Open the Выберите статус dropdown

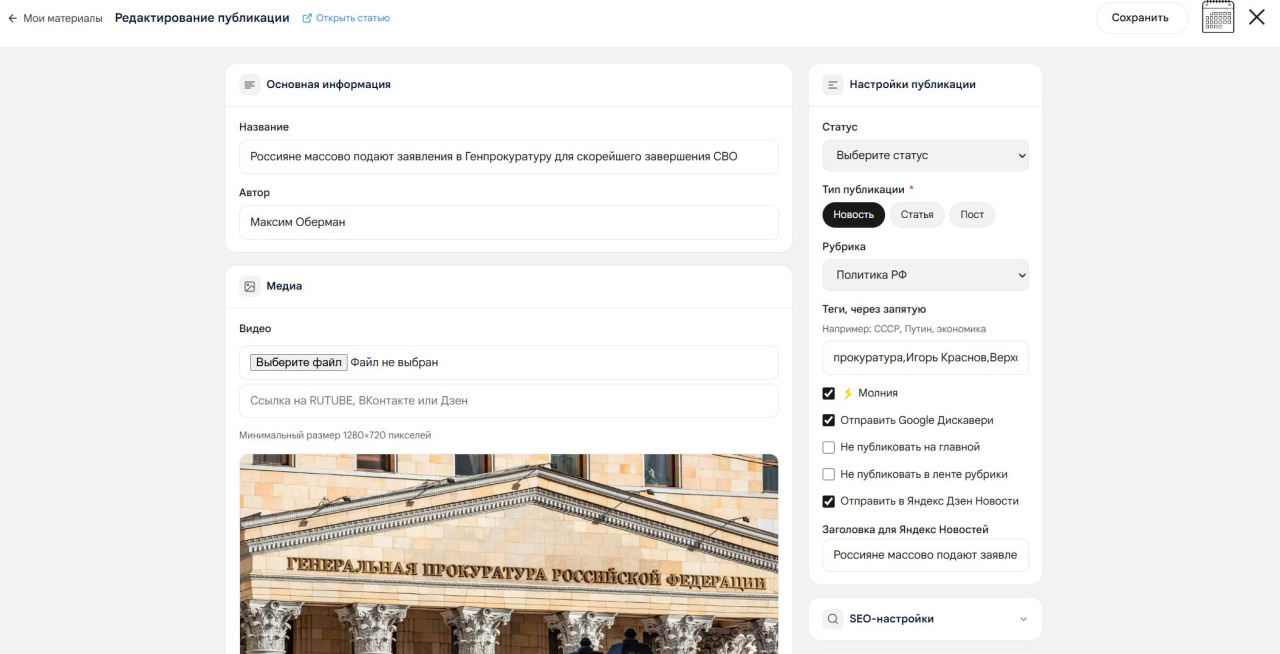pyautogui.click(x=925, y=155)
